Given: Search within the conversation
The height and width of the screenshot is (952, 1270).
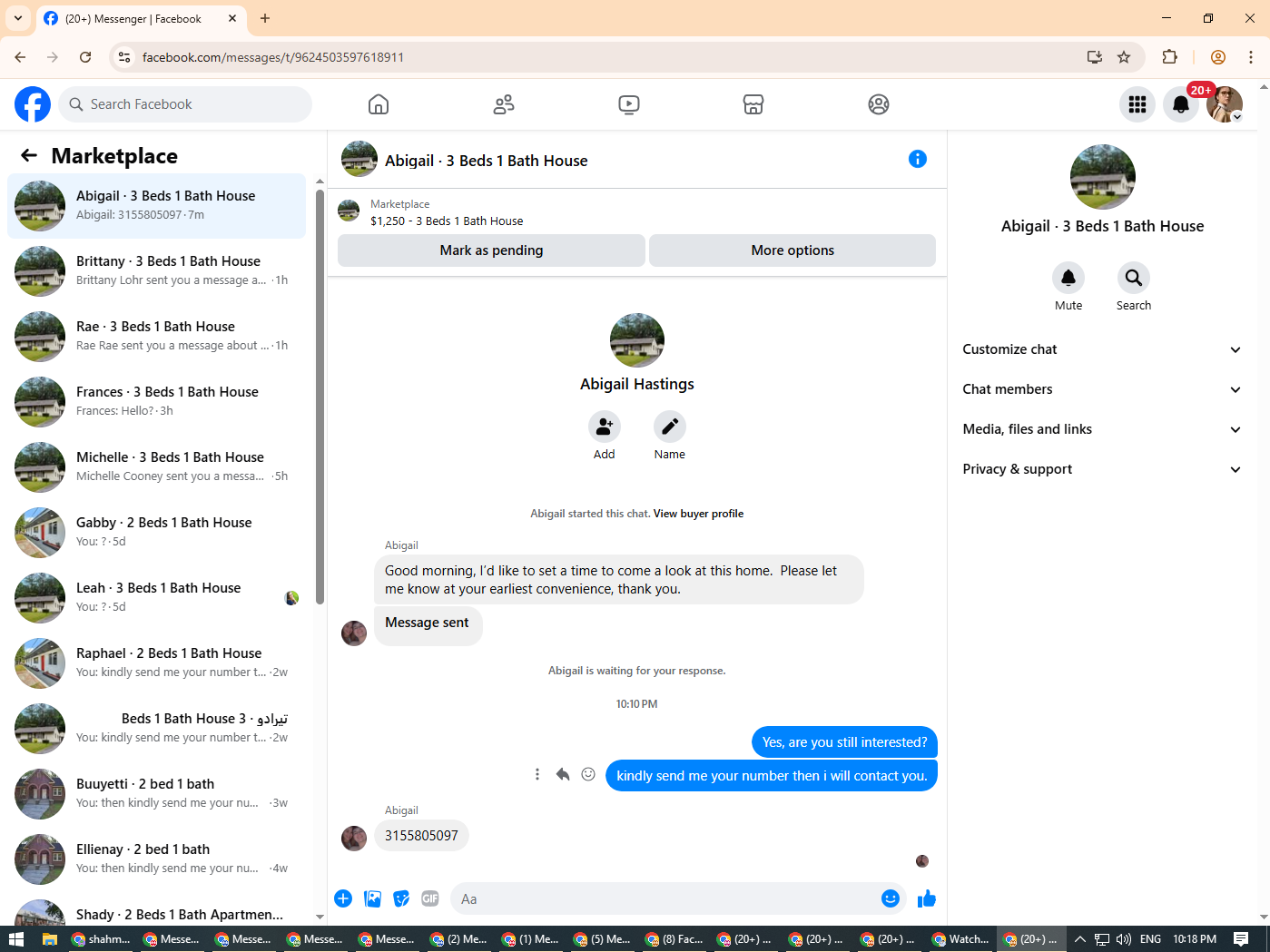Looking at the screenshot, I should coord(1134,278).
